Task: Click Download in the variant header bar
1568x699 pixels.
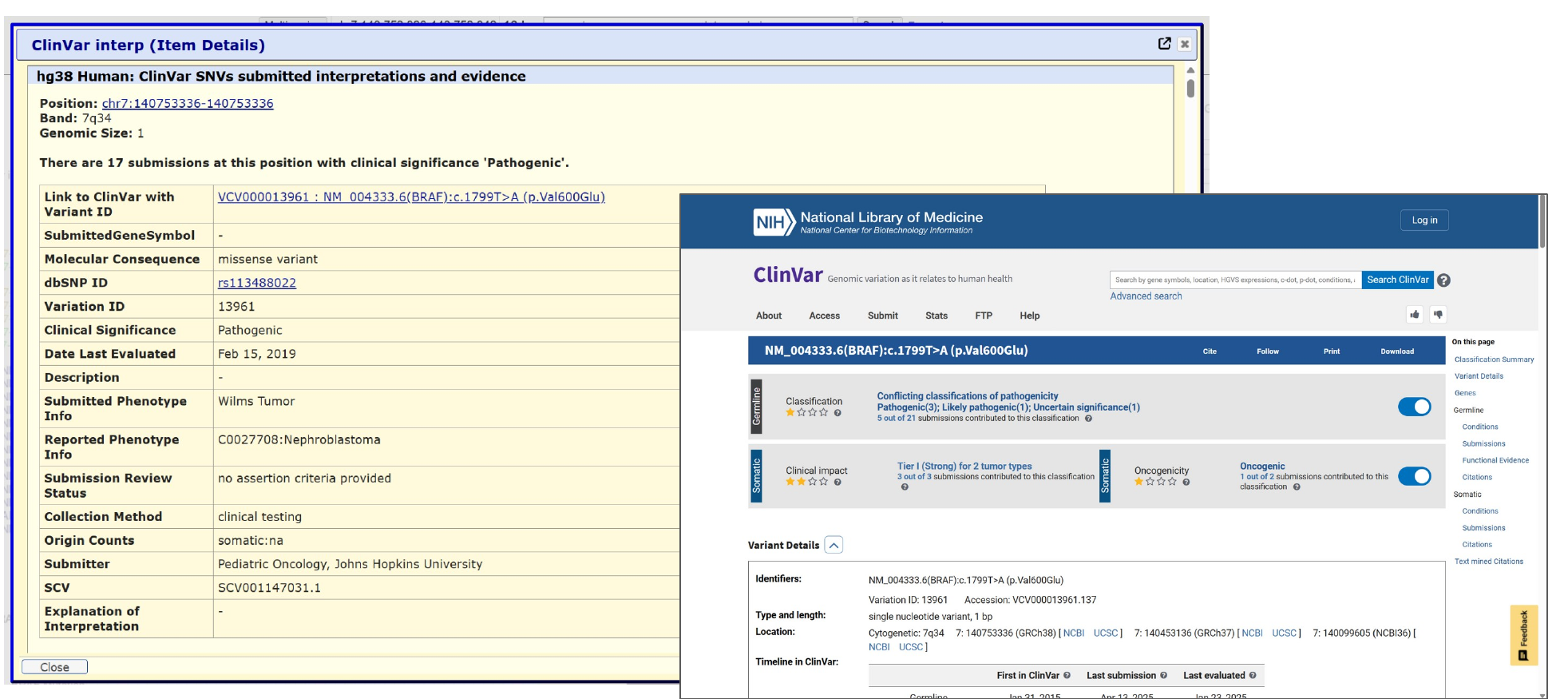Action: 1397,351
